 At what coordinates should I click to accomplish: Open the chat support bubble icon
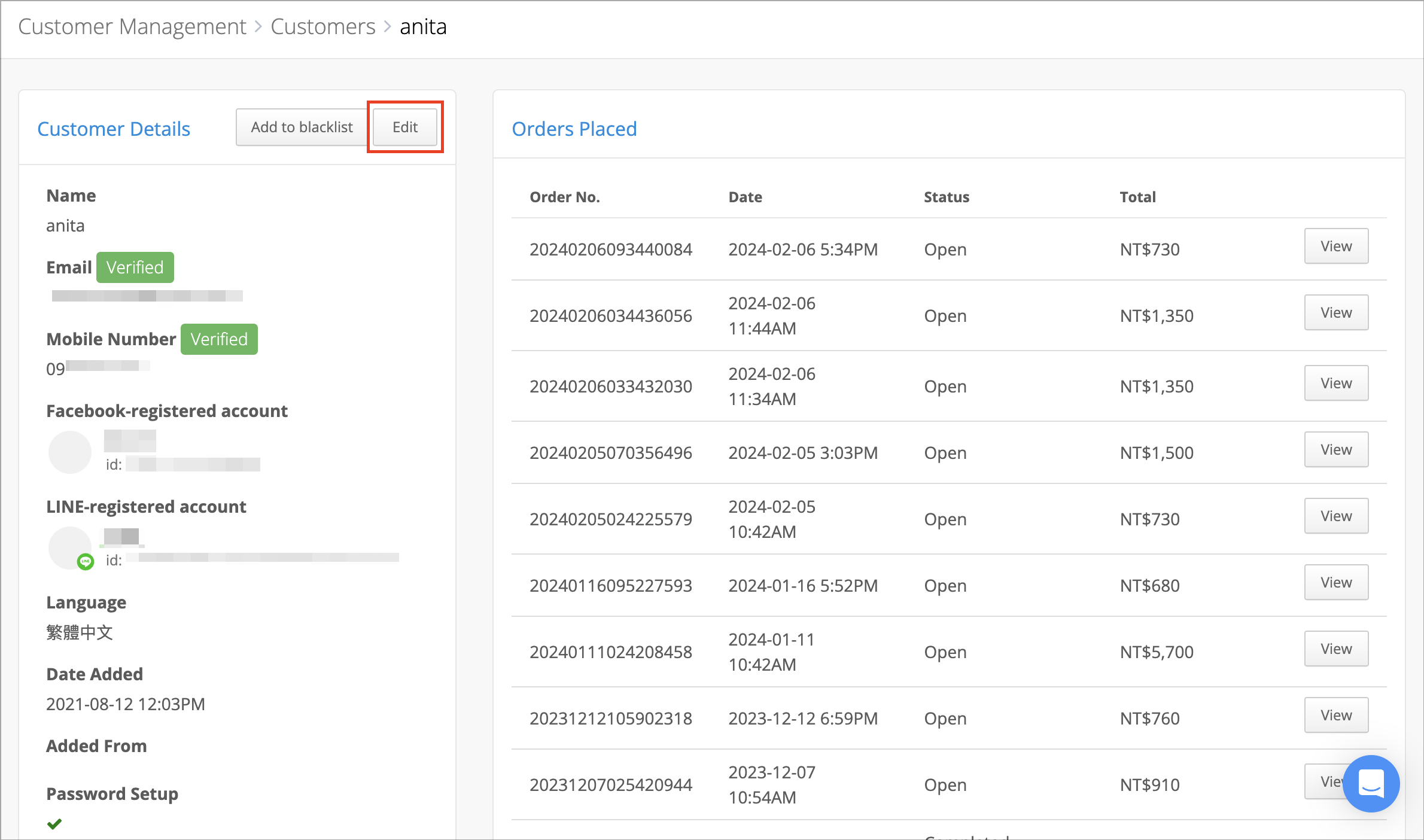click(1371, 783)
